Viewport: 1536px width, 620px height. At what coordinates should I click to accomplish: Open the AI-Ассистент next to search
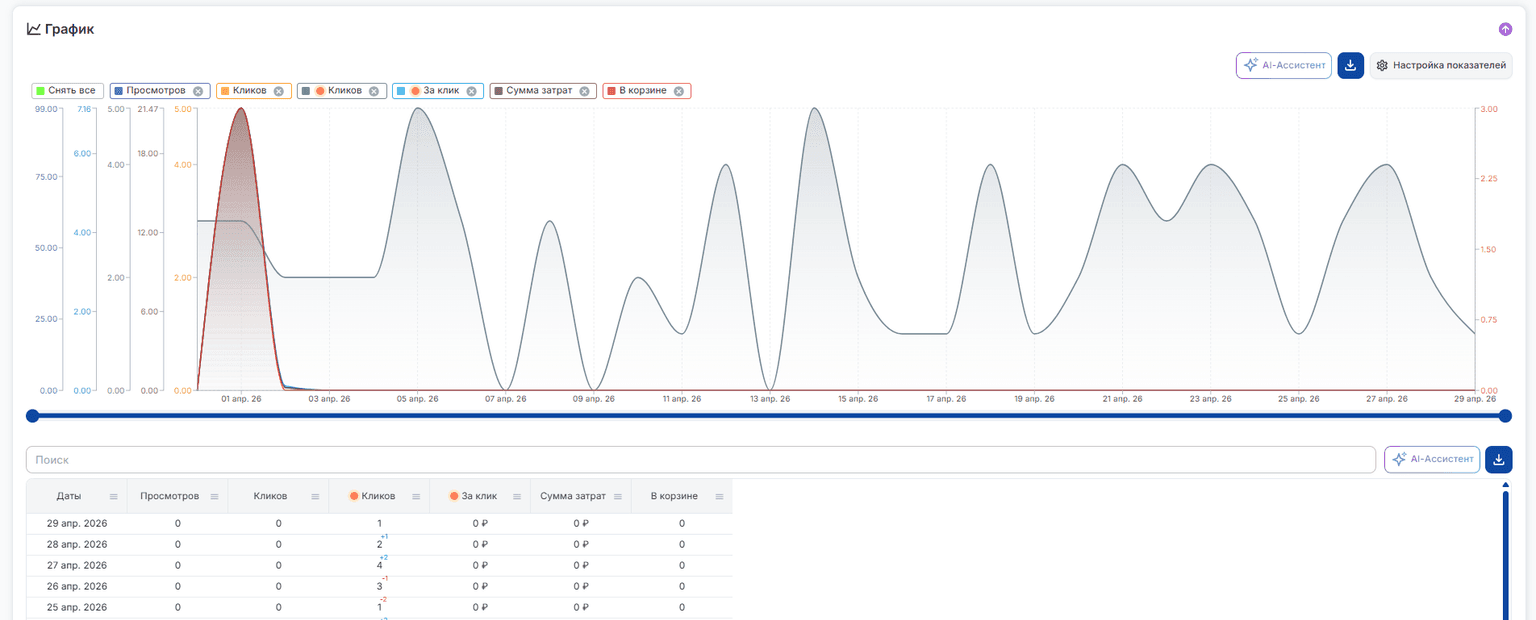(x=1432, y=459)
